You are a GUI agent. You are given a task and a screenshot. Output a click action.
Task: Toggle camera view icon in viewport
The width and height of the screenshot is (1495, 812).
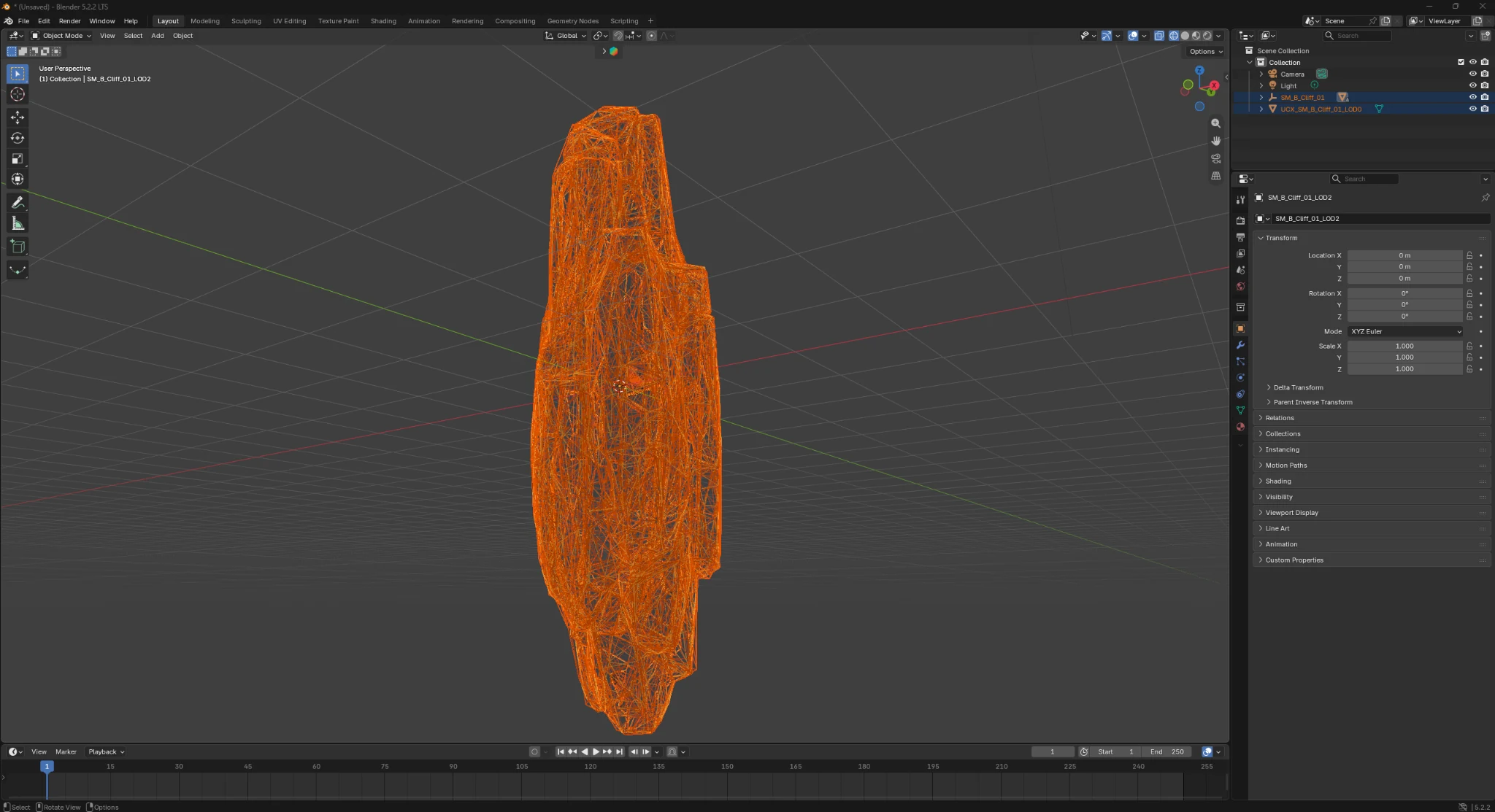(1215, 158)
